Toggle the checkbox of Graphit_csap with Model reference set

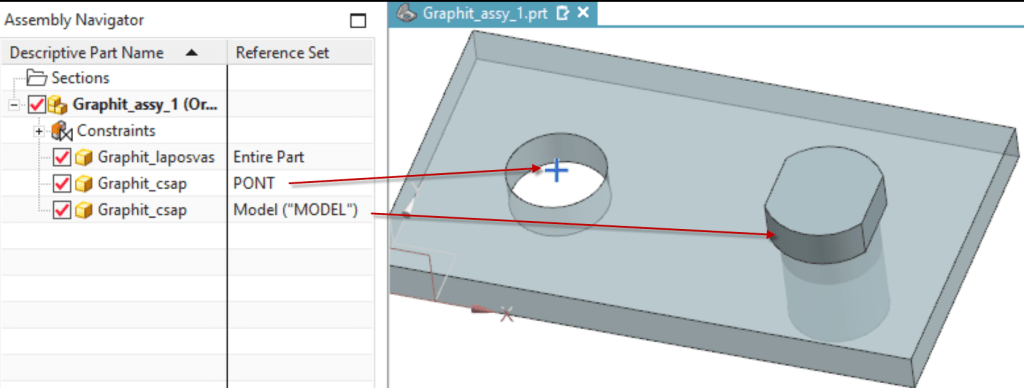[63, 210]
